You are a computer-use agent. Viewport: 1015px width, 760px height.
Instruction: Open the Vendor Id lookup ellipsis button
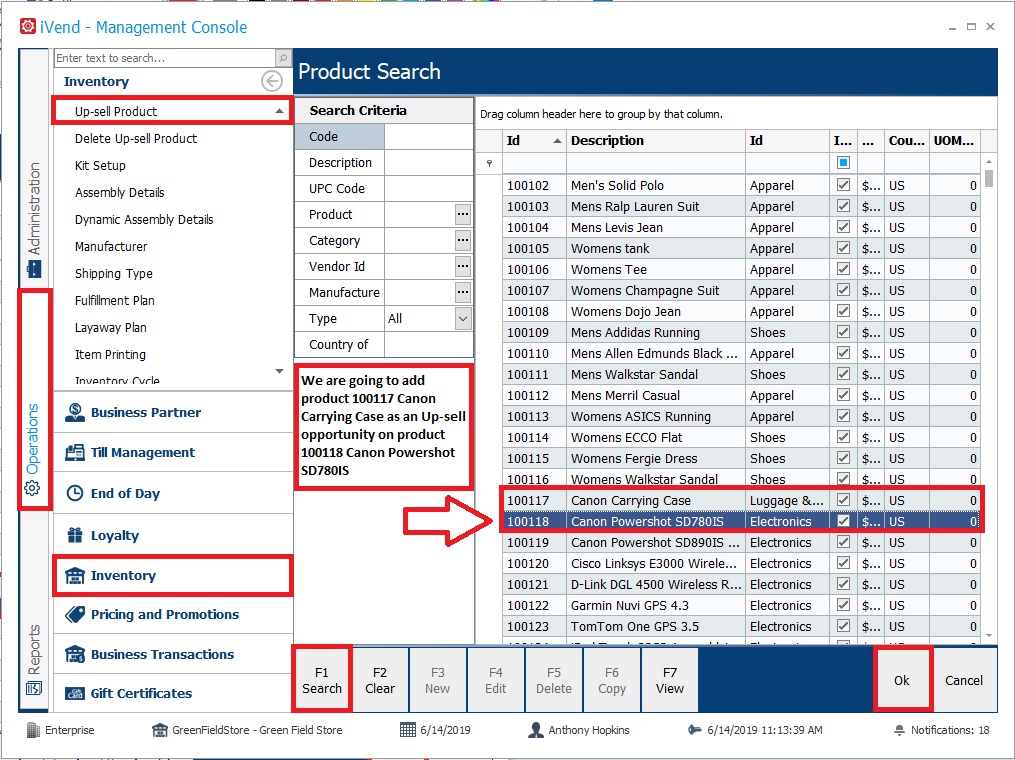coord(462,266)
